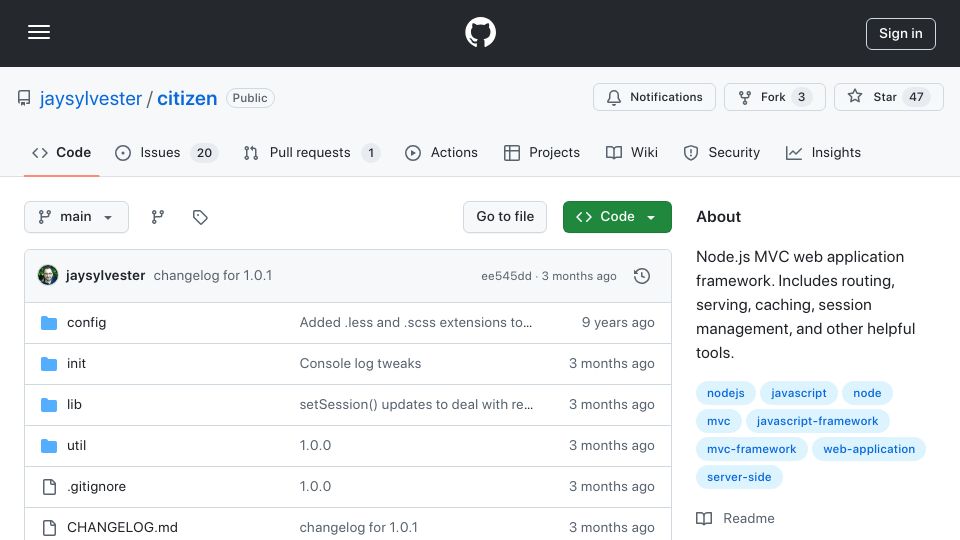Click the config folder icon

49,323
